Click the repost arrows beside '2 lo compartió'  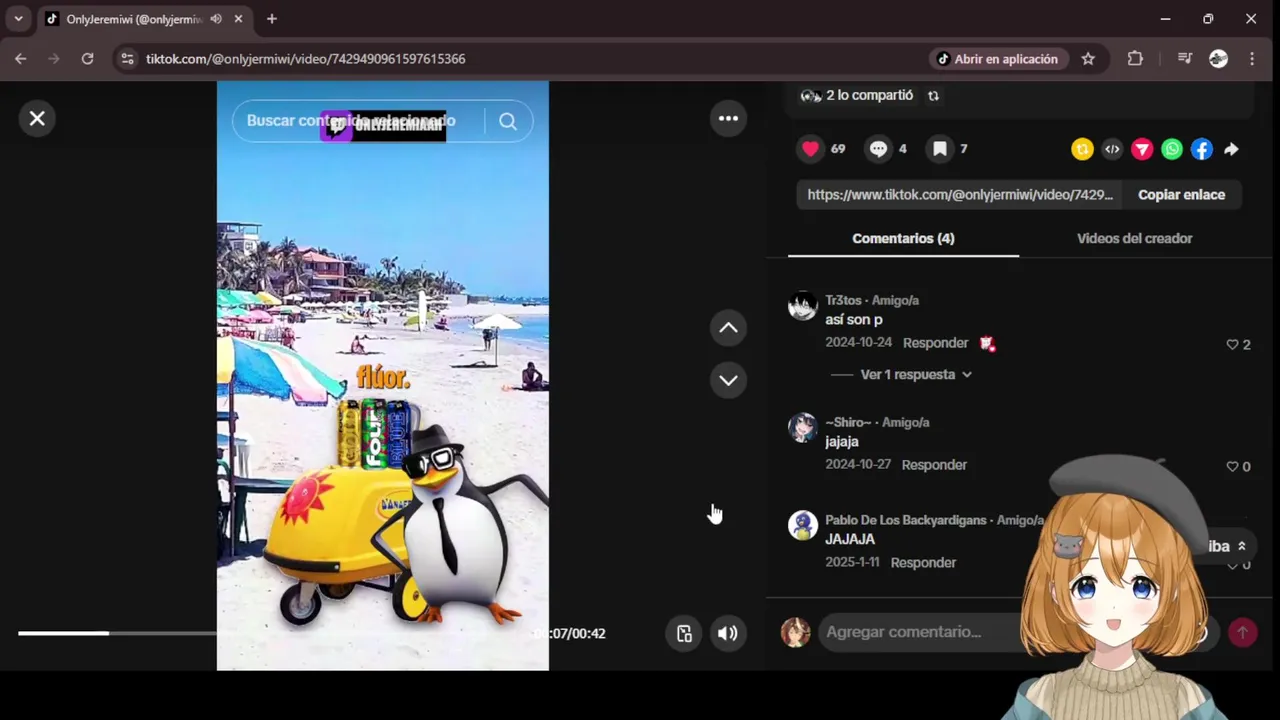tap(933, 96)
